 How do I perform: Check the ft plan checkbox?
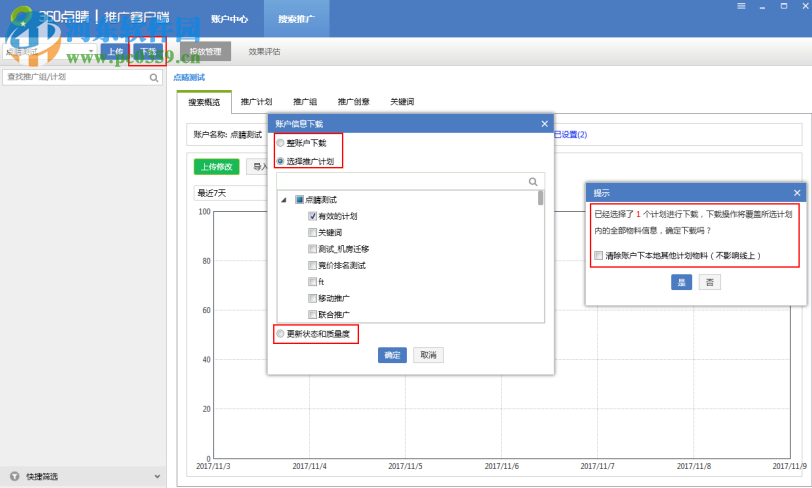(312, 282)
